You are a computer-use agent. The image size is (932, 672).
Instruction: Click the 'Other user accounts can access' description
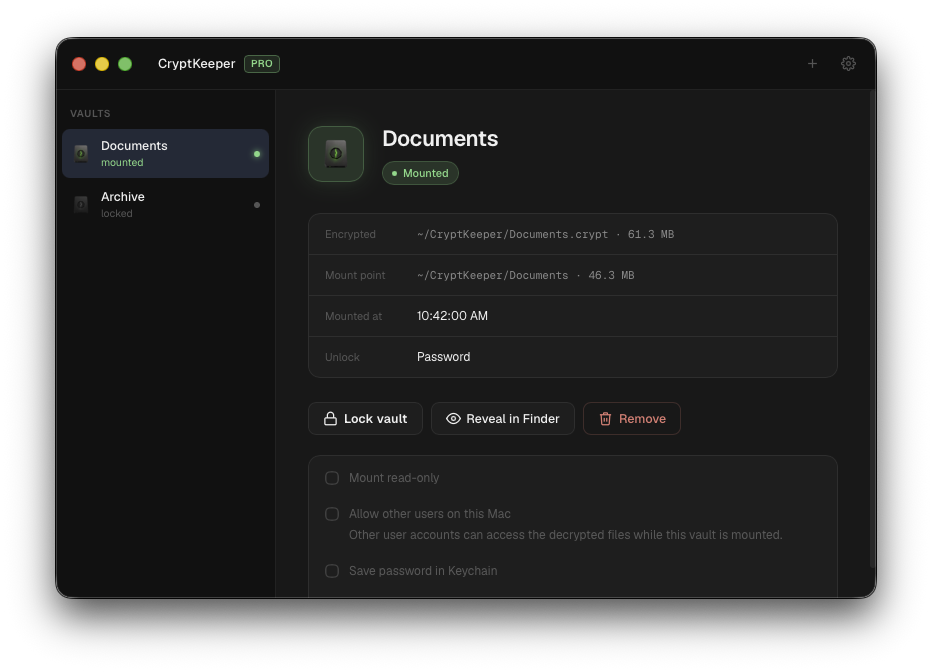click(x=565, y=535)
